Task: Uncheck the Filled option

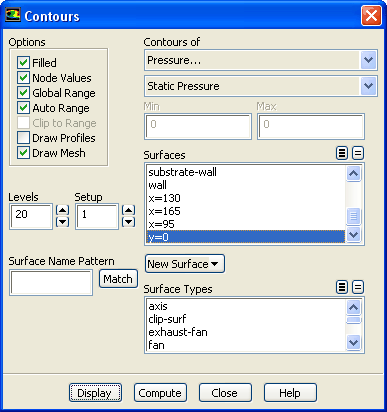Action: (x=23, y=63)
